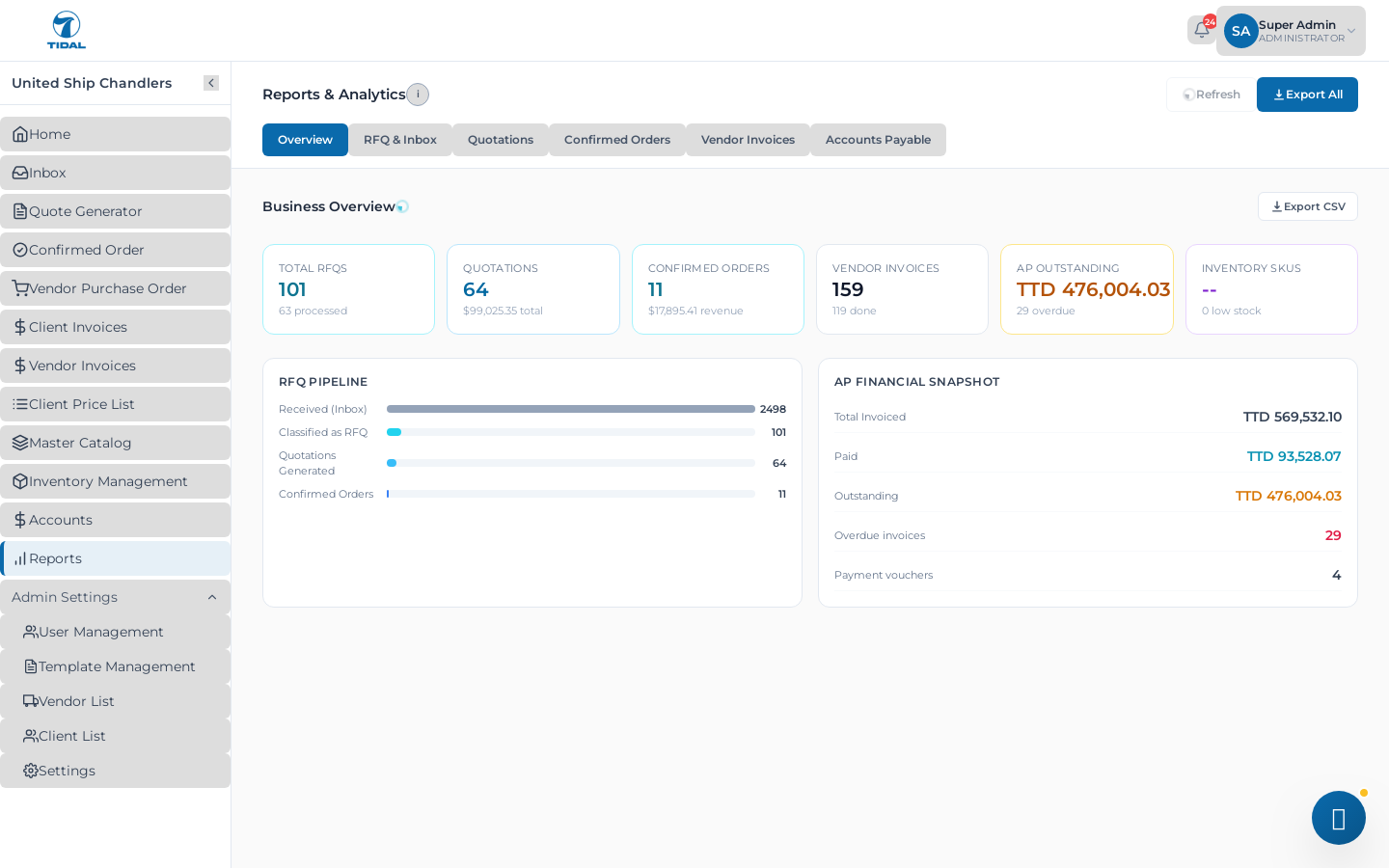Click the Export All button
Viewport: 1389px width, 868px height.
(x=1307, y=95)
